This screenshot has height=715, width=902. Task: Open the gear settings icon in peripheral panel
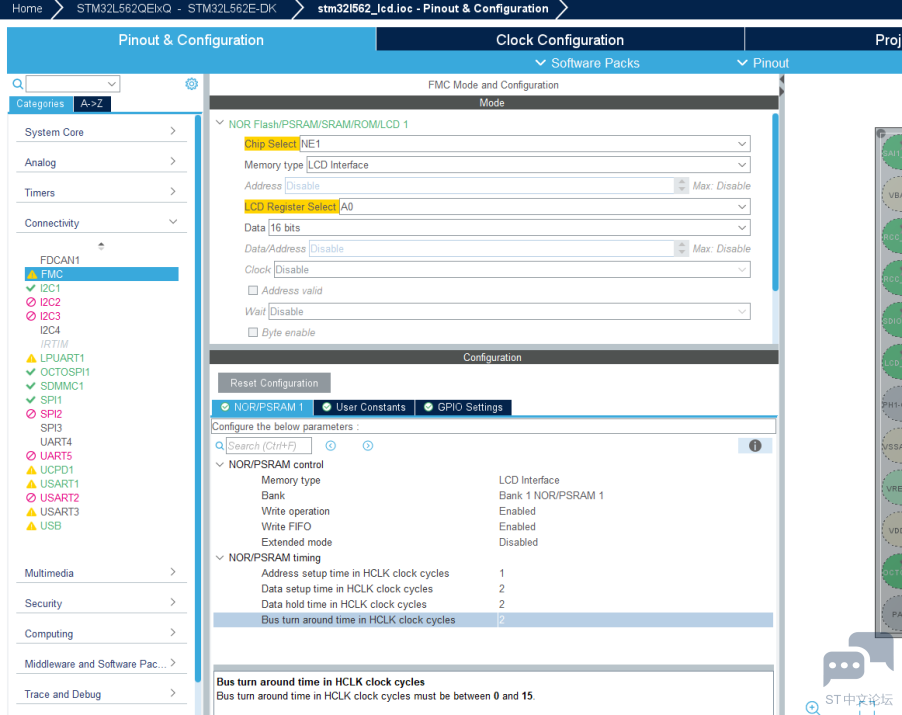(x=192, y=84)
